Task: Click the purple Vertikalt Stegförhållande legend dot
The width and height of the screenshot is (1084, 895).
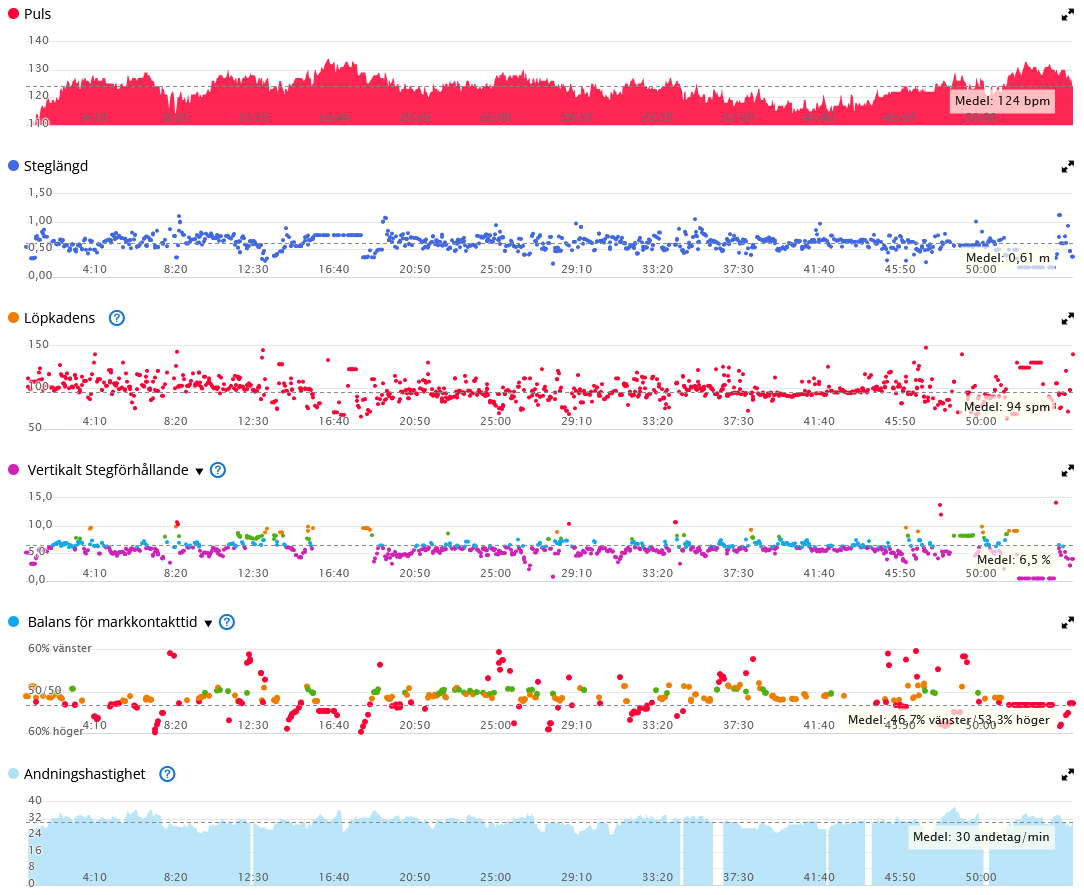Action: click(x=13, y=470)
